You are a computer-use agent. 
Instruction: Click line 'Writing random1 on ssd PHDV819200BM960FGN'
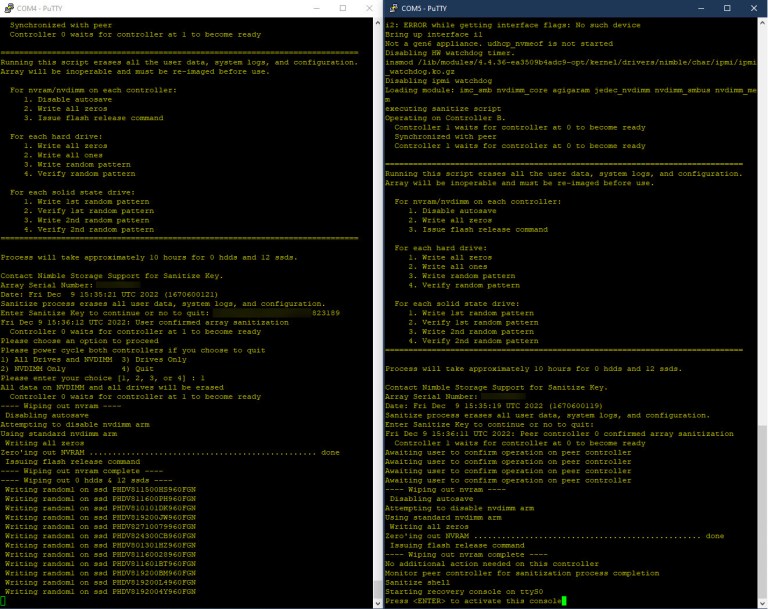[100, 573]
